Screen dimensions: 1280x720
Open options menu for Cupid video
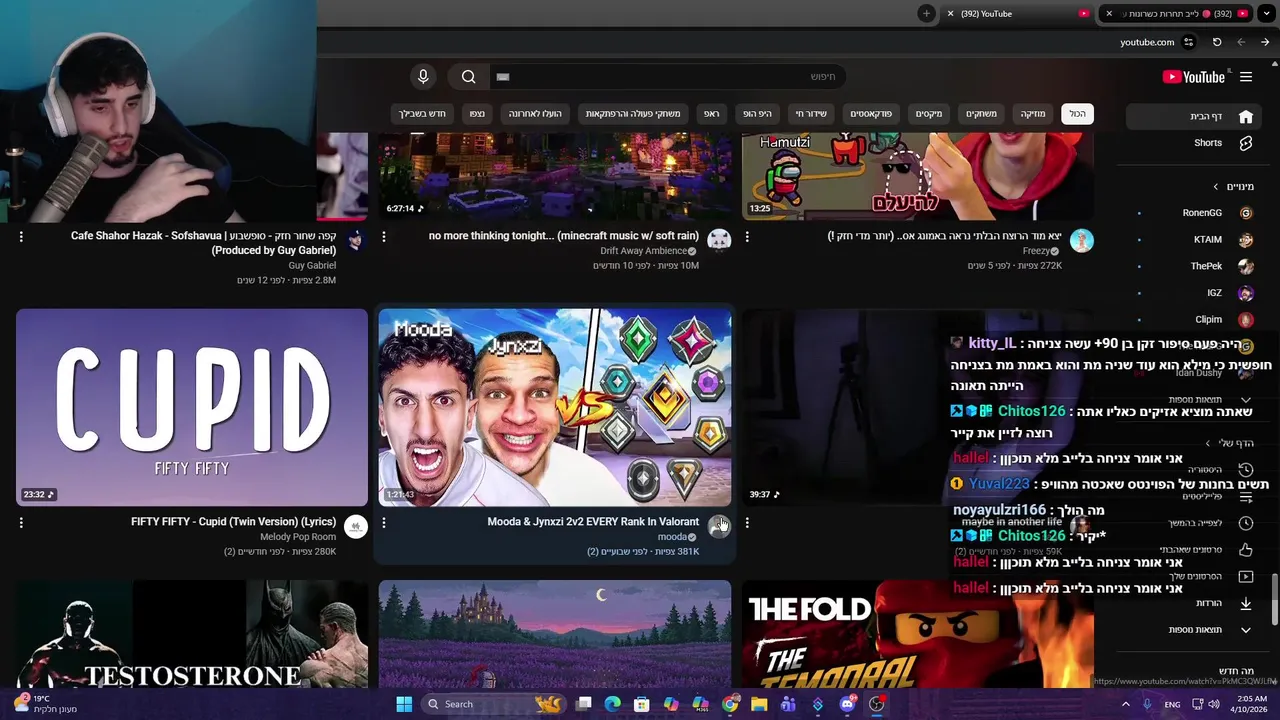(21, 522)
